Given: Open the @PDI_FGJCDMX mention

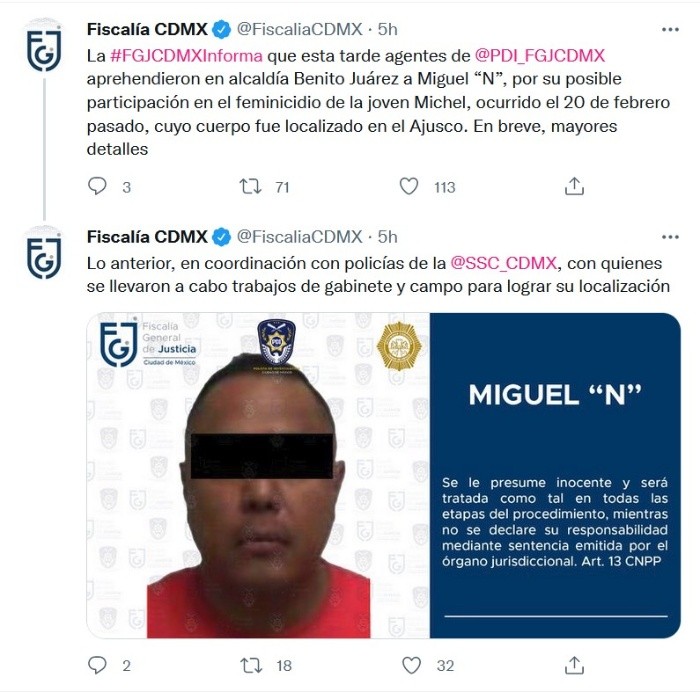Looking at the screenshot, I should pyautogui.click(x=540, y=56).
